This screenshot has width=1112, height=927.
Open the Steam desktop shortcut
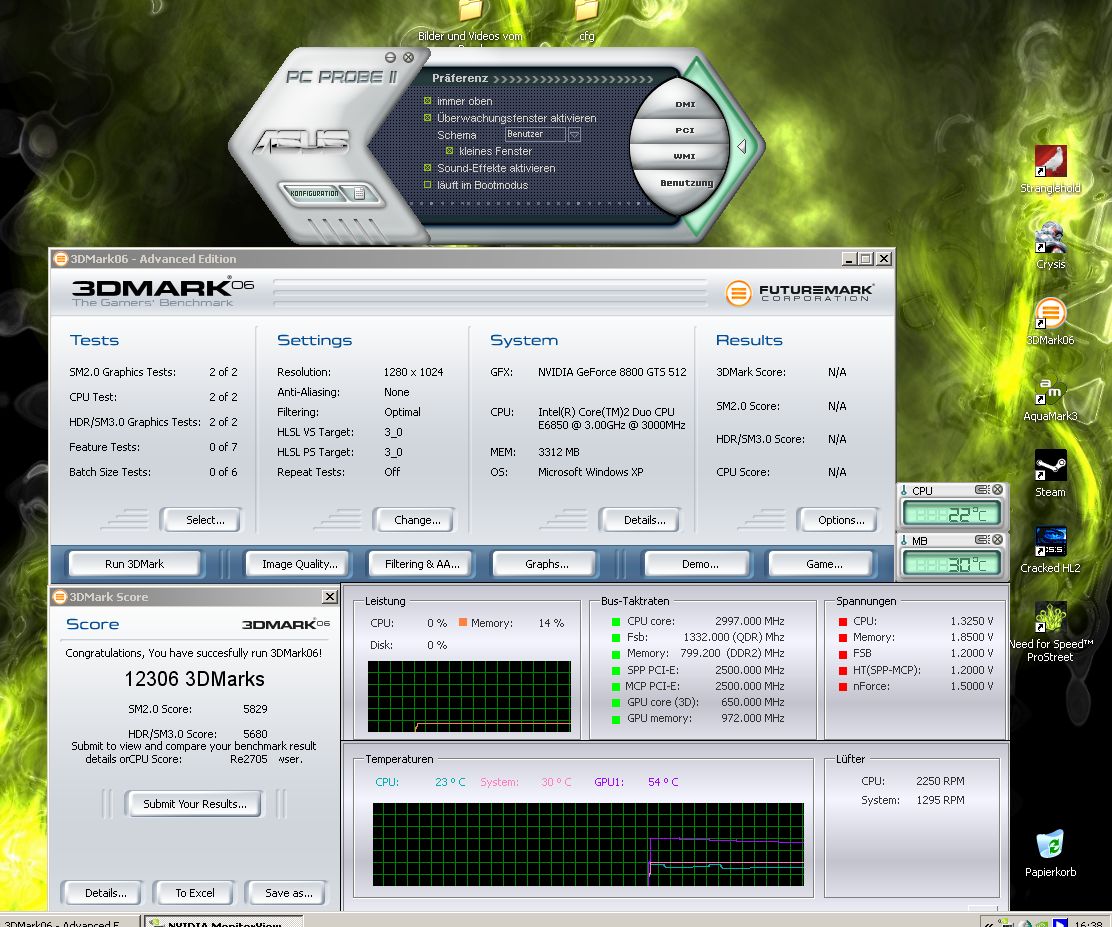(x=1050, y=473)
